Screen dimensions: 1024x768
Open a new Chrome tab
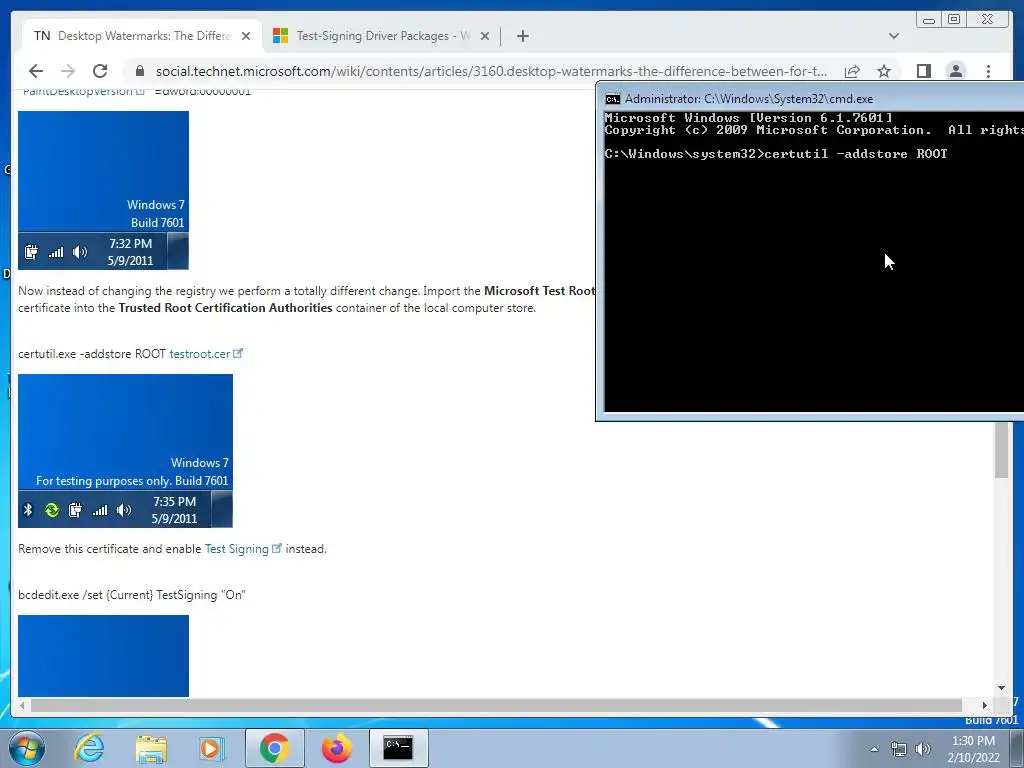(522, 36)
